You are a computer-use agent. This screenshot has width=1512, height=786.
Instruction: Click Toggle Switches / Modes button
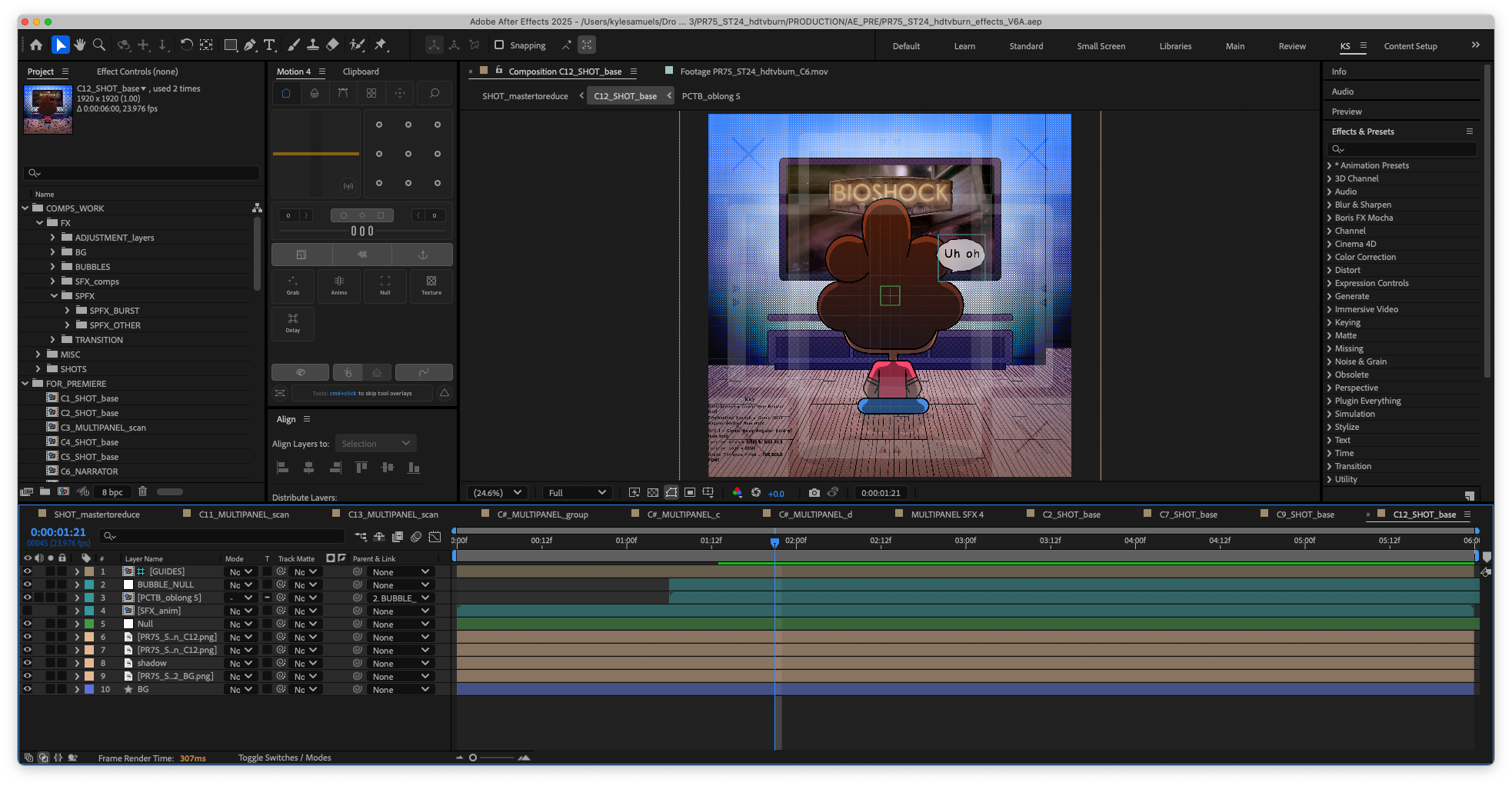click(285, 758)
